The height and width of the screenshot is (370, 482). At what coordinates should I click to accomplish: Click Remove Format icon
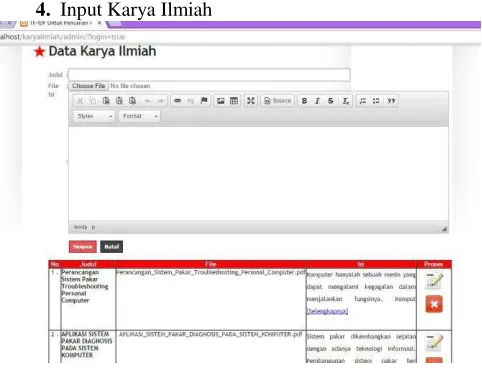coord(346,101)
